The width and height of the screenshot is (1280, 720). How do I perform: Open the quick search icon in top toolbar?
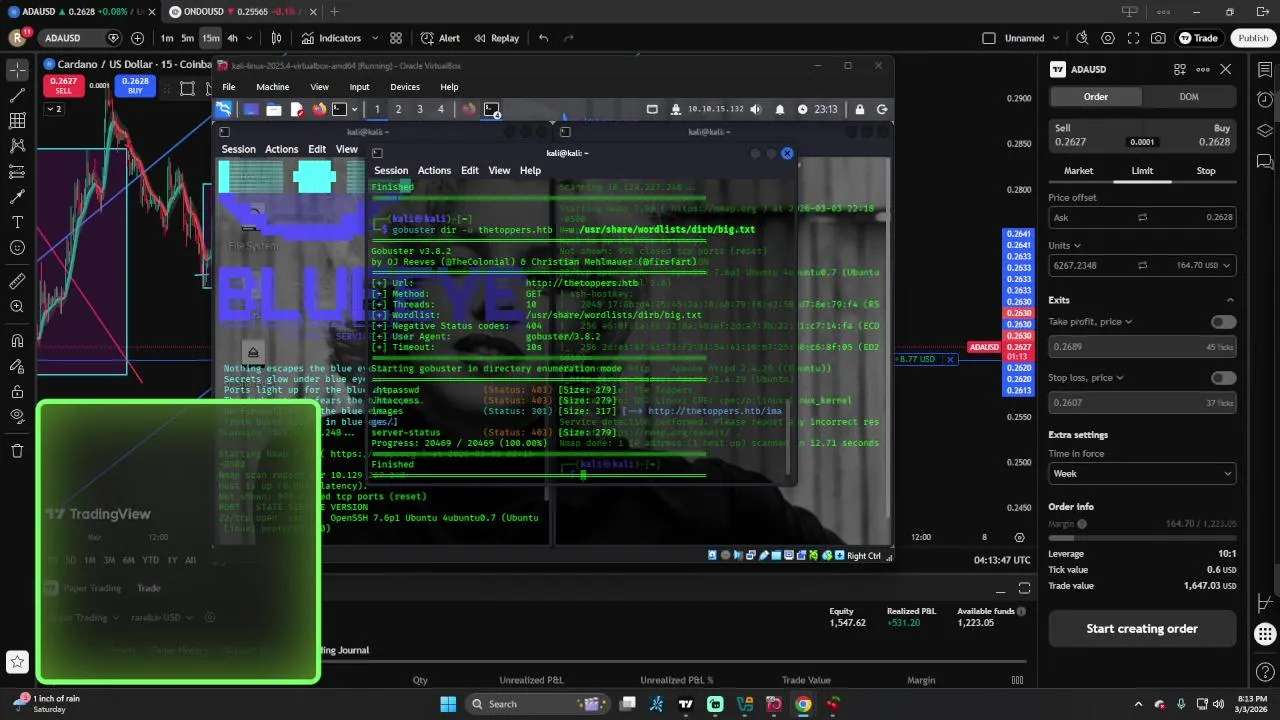pos(1082,38)
